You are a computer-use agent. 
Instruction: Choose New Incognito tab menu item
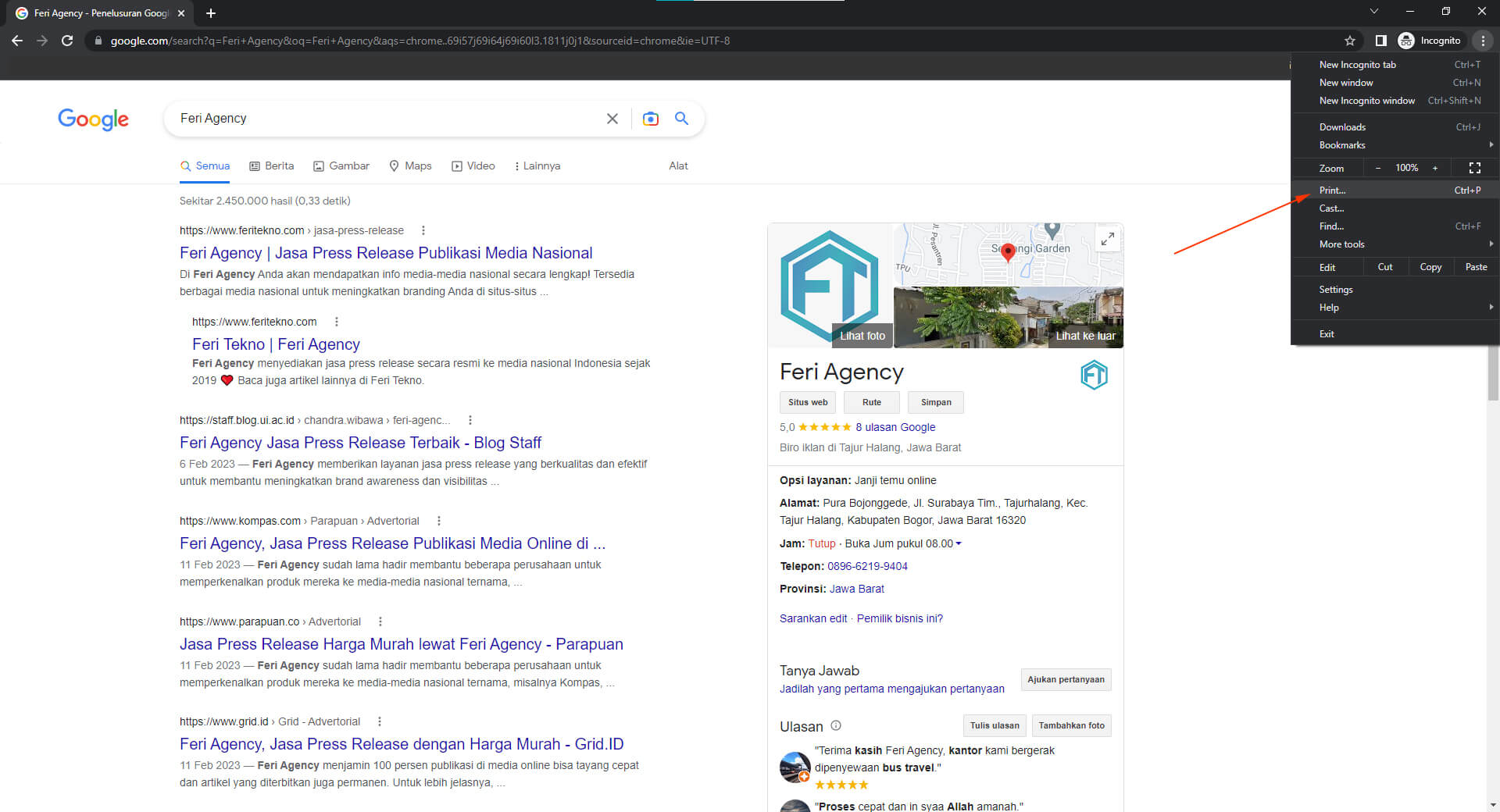[x=1395, y=64]
